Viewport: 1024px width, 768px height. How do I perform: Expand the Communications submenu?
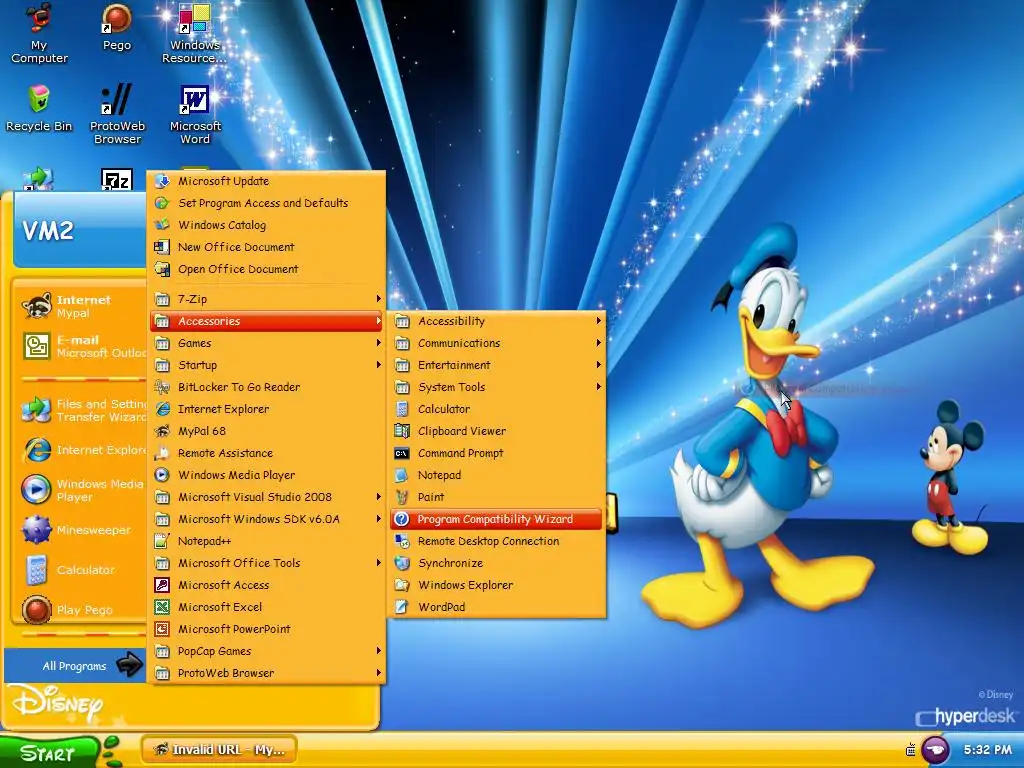[x=497, y=343]
